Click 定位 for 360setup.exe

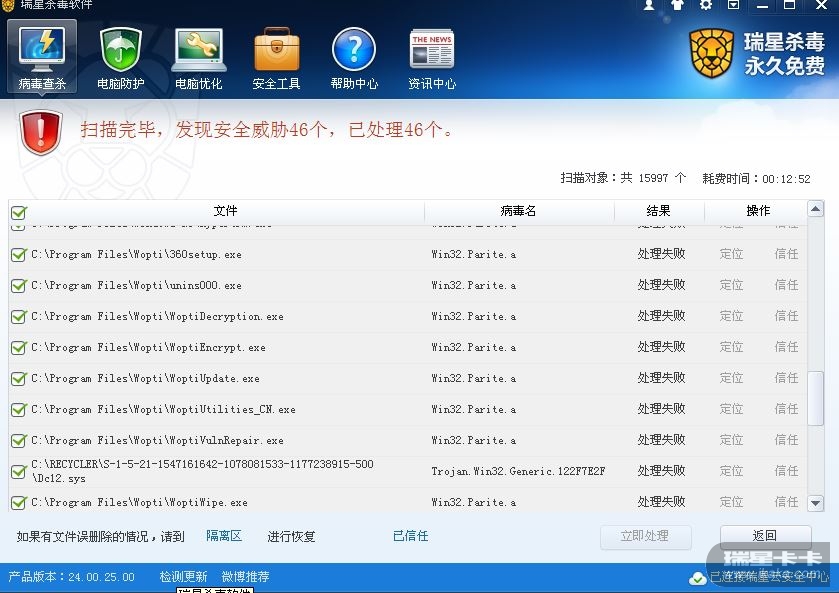point(731,254)
